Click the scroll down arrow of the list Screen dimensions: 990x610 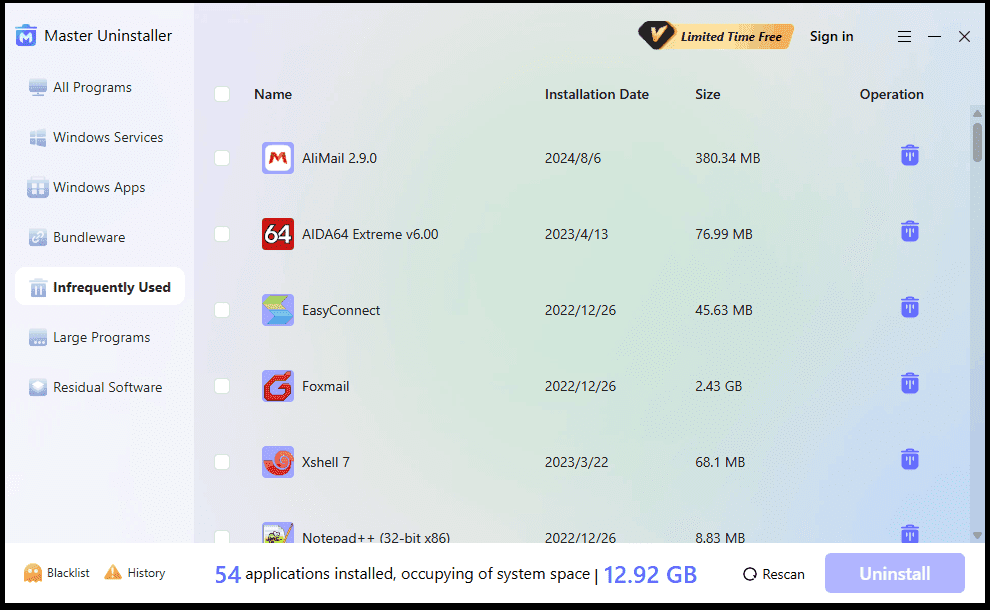point(977,535)
